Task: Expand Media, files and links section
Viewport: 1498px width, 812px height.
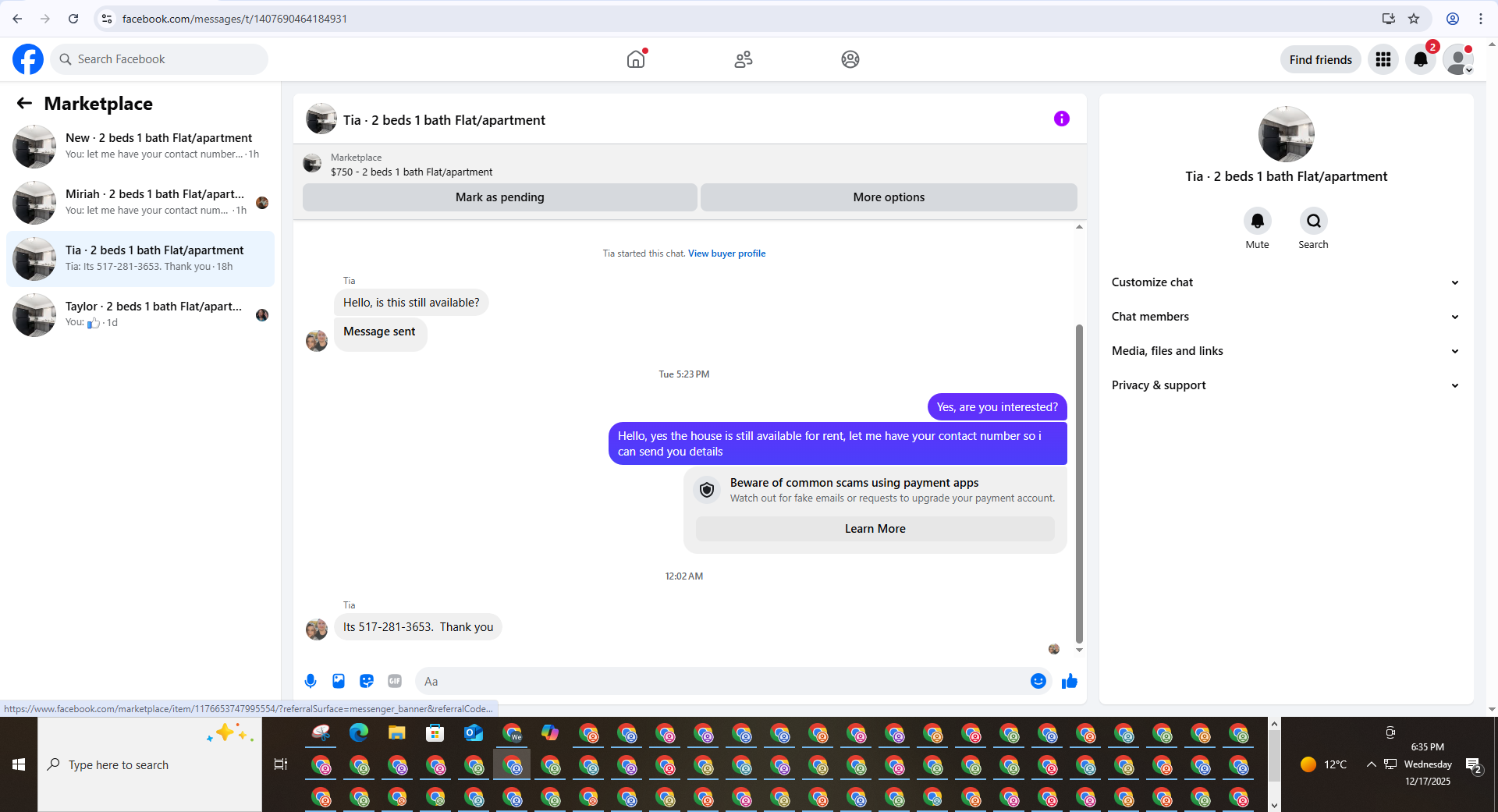Action: (1286, 351)
